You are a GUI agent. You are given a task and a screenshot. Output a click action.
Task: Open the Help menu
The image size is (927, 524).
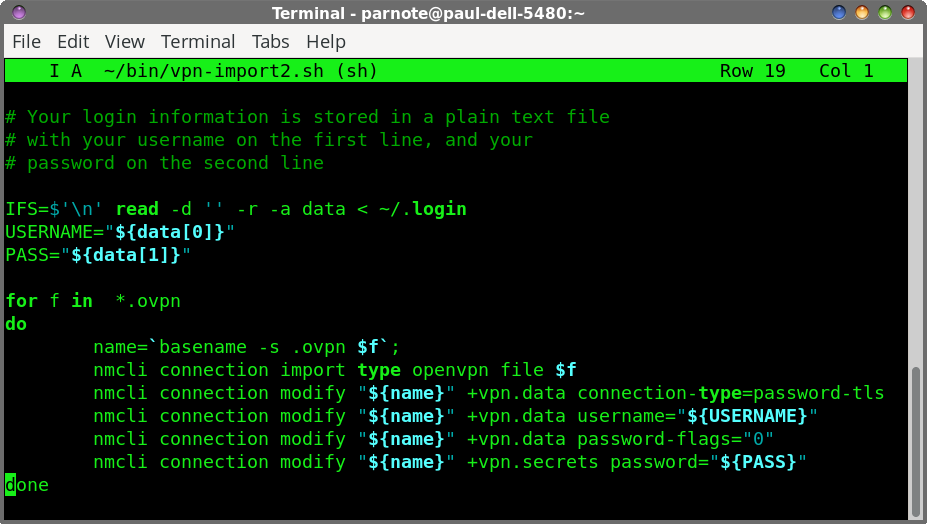tap(326, 42)
